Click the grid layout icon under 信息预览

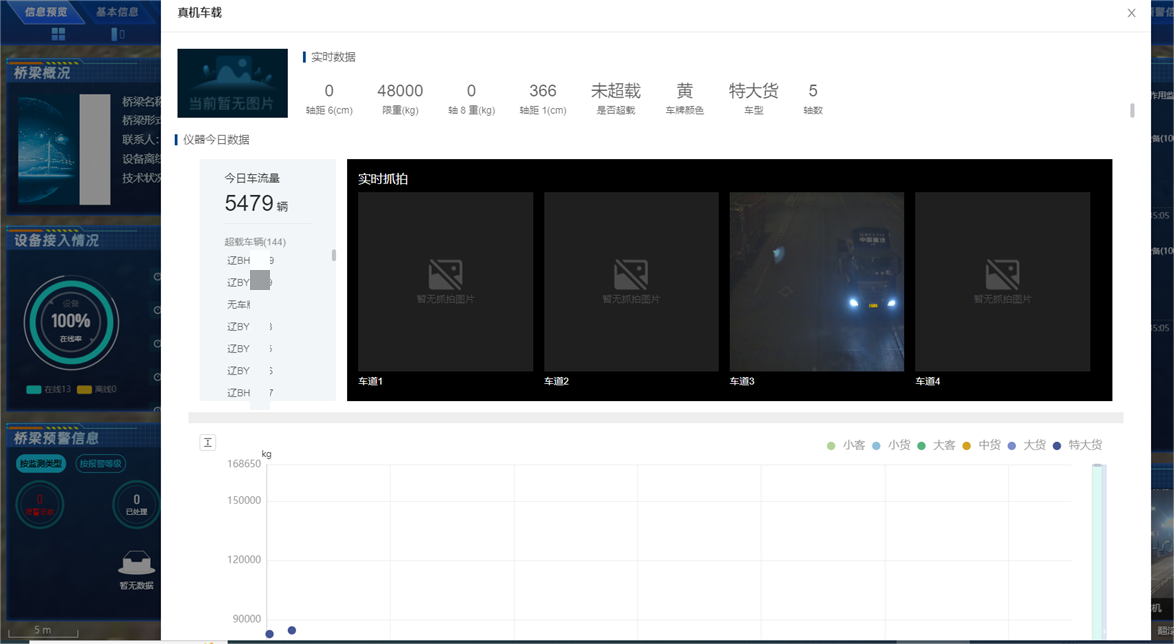tap(58, 34)
